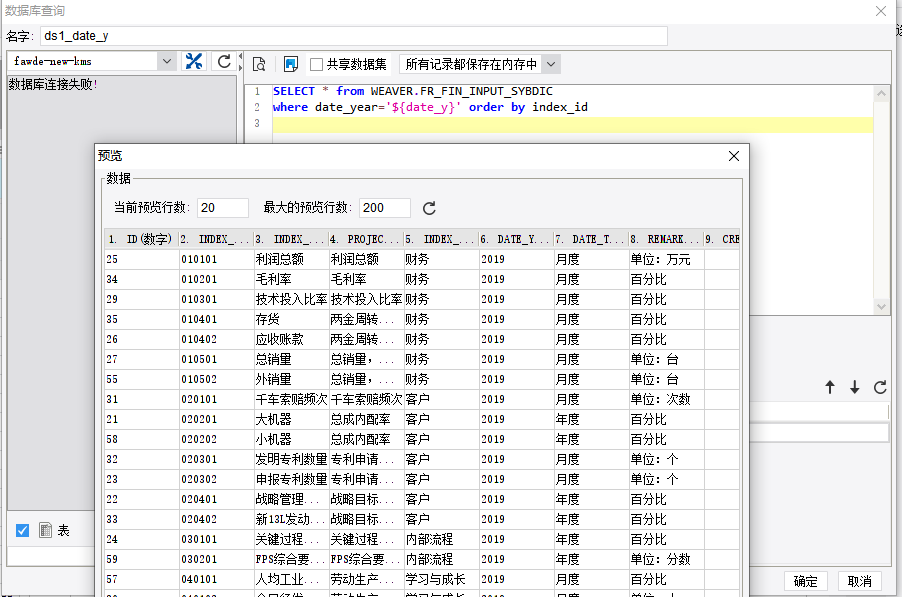Screen dimensions: 902x597
Task: Select cell 010101 in the preview table
Action: tap(216, 259)
